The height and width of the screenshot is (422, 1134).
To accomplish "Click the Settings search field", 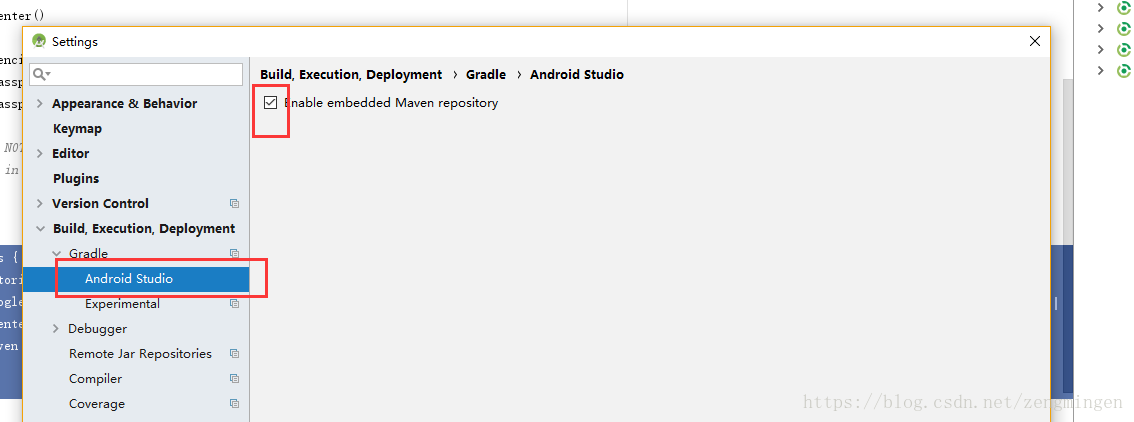I will point(136,74).
